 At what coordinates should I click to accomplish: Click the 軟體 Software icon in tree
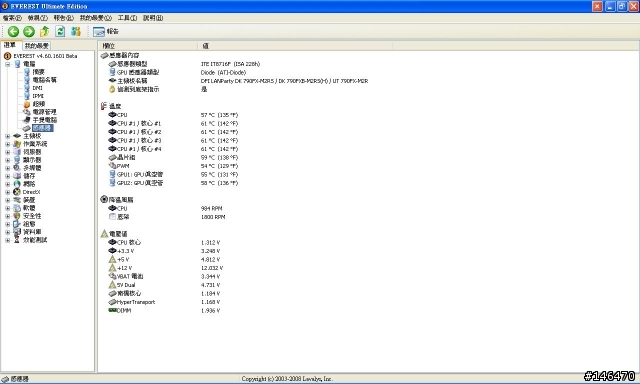[x=17, y=208]
